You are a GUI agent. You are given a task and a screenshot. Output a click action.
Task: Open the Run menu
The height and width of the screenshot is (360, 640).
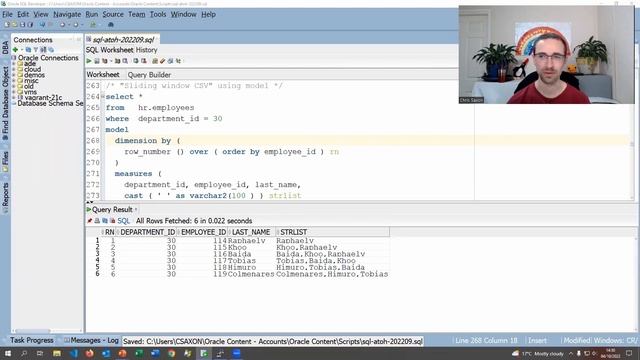tap(91, 14)
